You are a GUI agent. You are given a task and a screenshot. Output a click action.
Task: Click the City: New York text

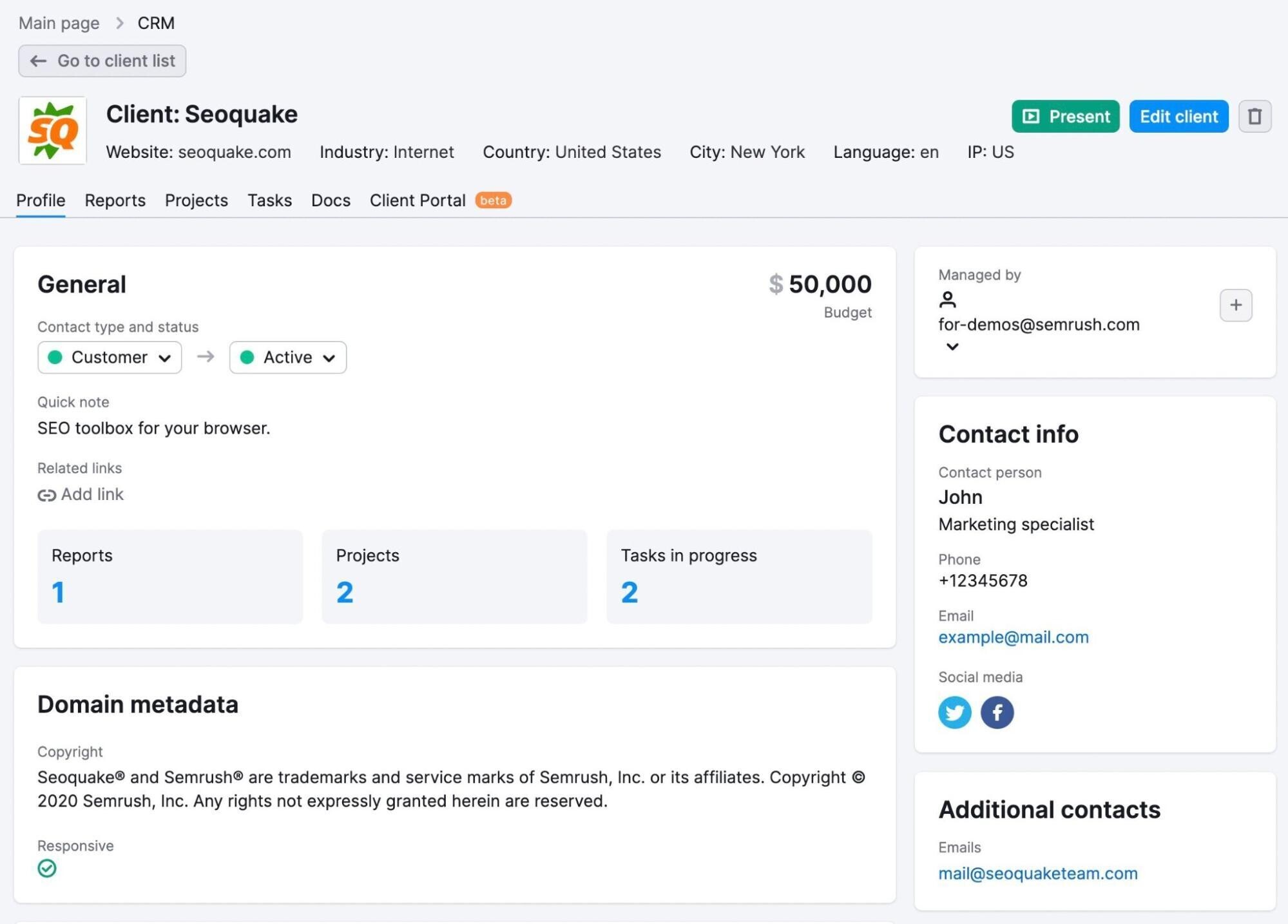(747, 152)
